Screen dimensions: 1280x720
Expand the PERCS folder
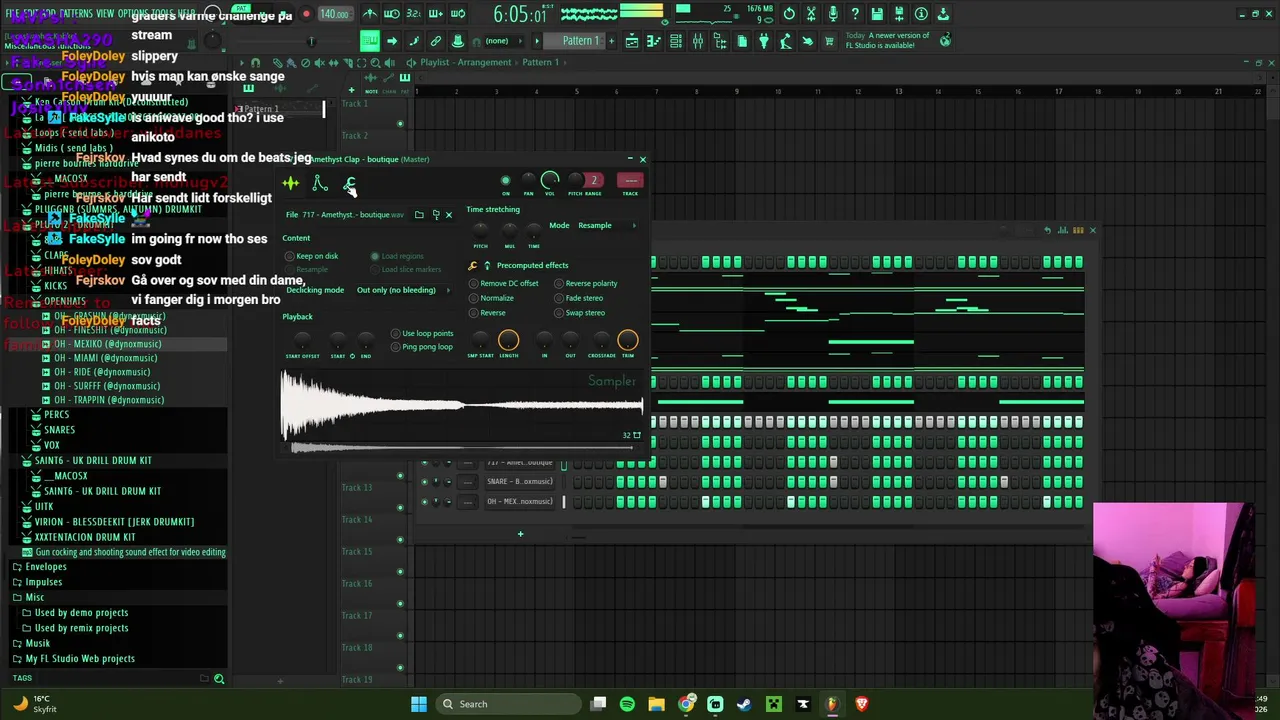(x=57, y=414)
